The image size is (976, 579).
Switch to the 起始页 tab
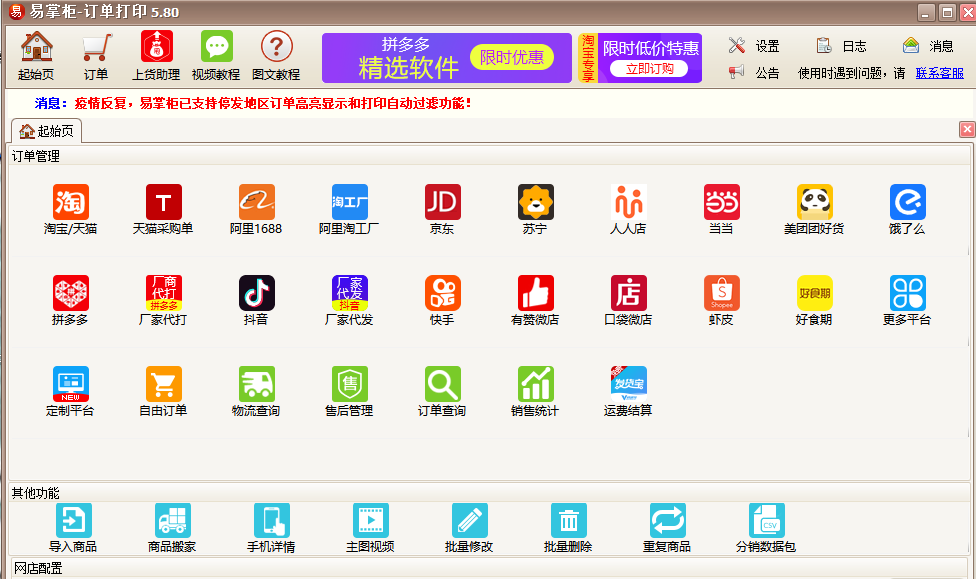(47, 131)
